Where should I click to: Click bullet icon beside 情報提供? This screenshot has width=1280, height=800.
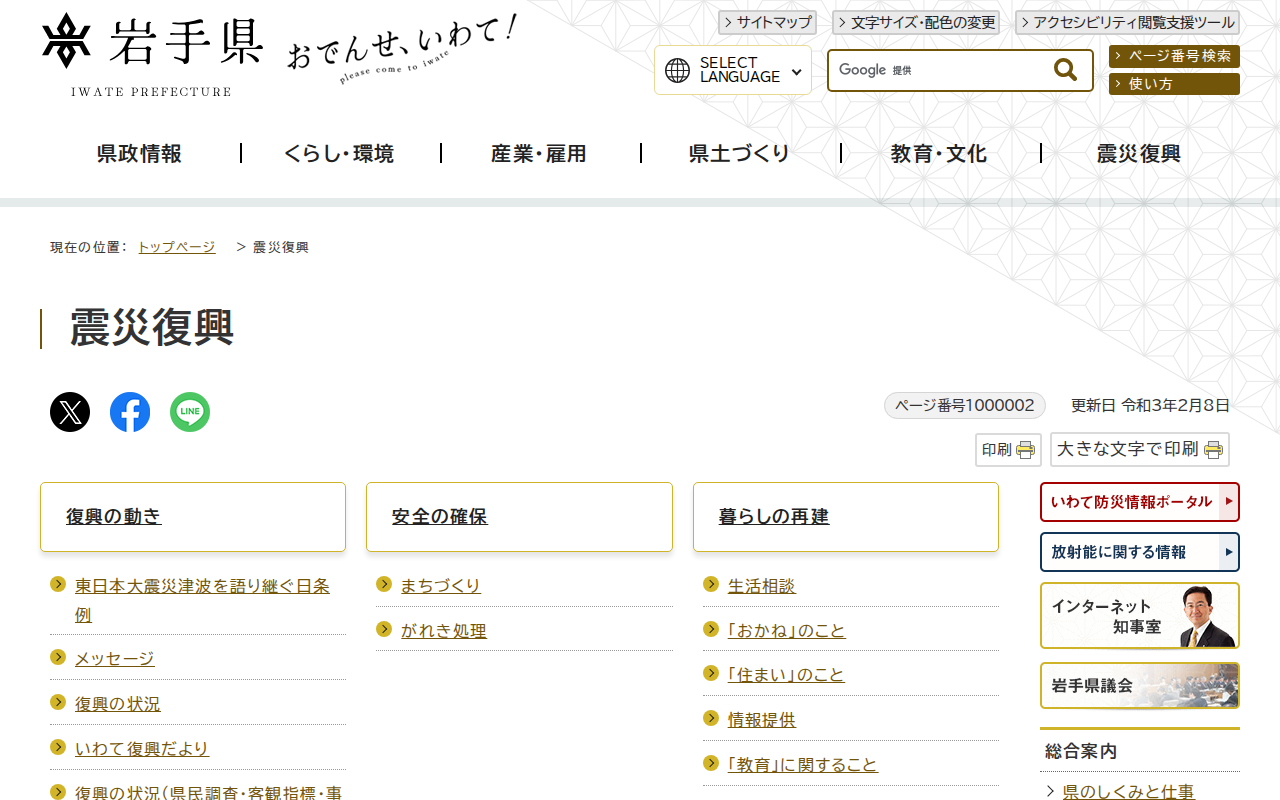coord(711,718)
